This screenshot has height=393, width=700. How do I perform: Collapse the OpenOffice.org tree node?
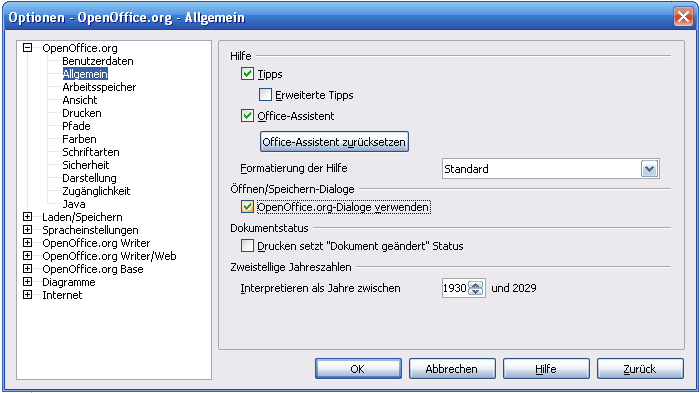tap(28, 47)
